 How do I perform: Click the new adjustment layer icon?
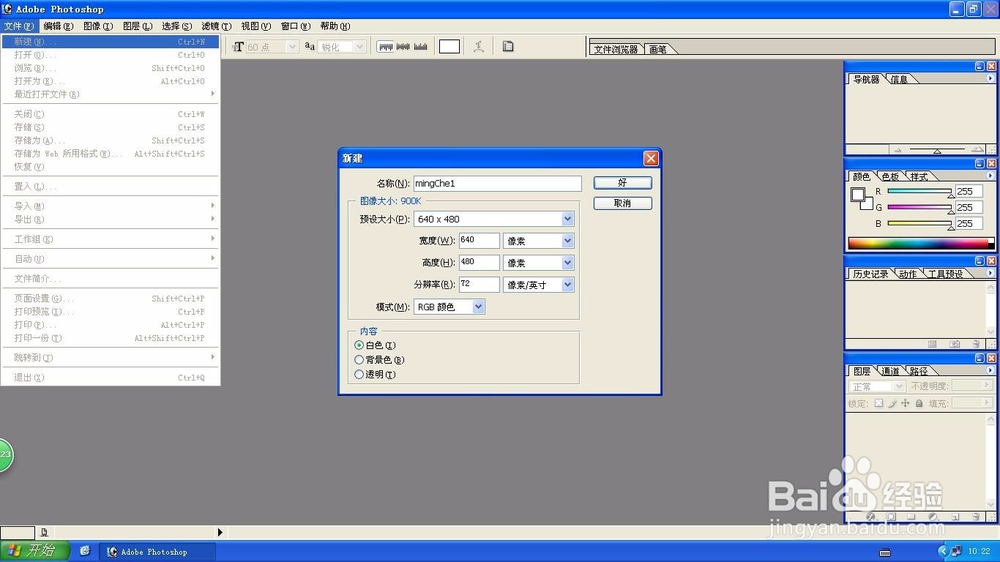click(933, 517)
